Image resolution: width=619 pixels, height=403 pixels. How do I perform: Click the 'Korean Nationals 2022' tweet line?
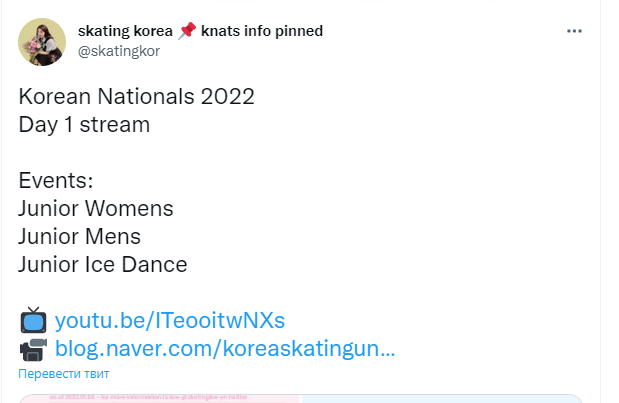(136, 97)
